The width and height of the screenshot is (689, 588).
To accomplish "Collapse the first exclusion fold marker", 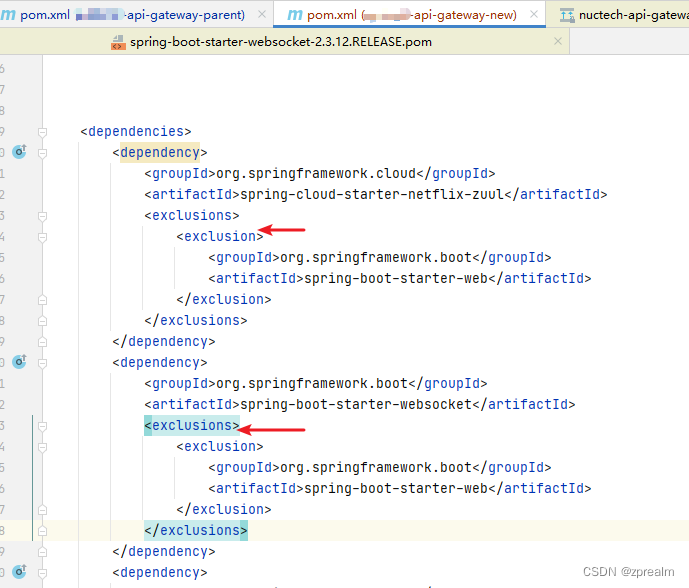I will click(43, 237).
